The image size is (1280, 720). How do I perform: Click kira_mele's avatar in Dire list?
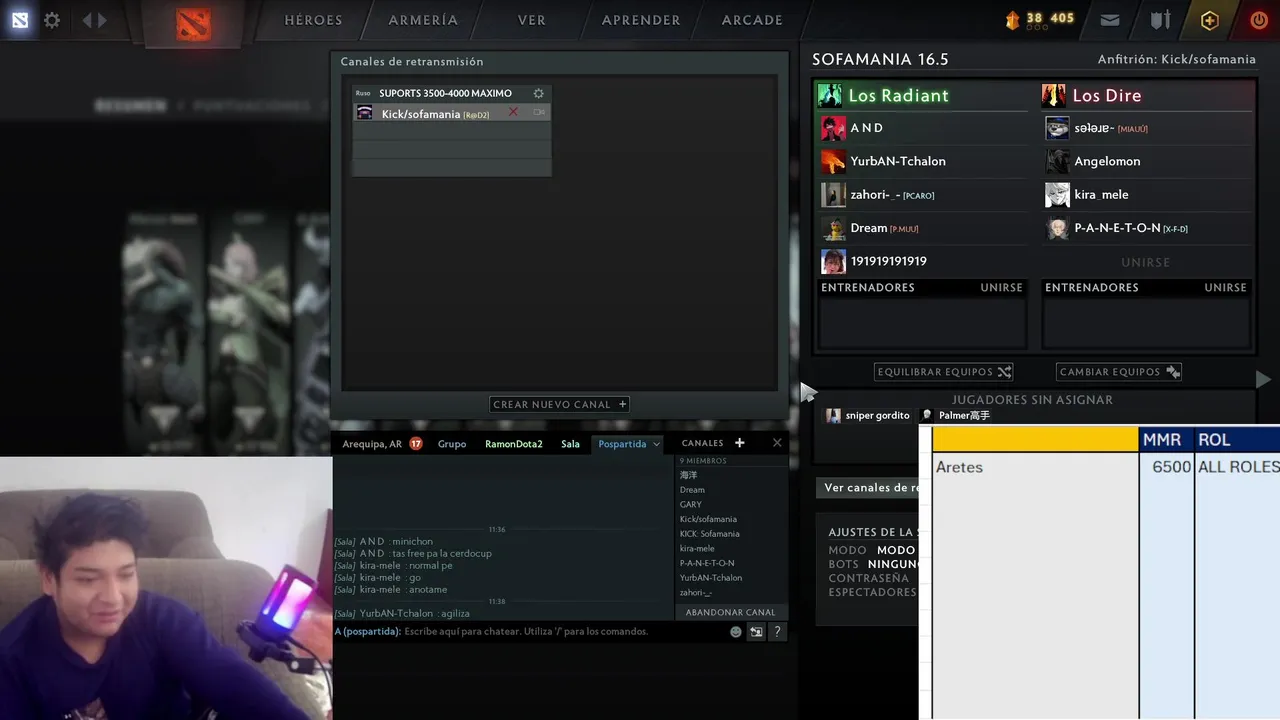click(x=1057, y=195)
